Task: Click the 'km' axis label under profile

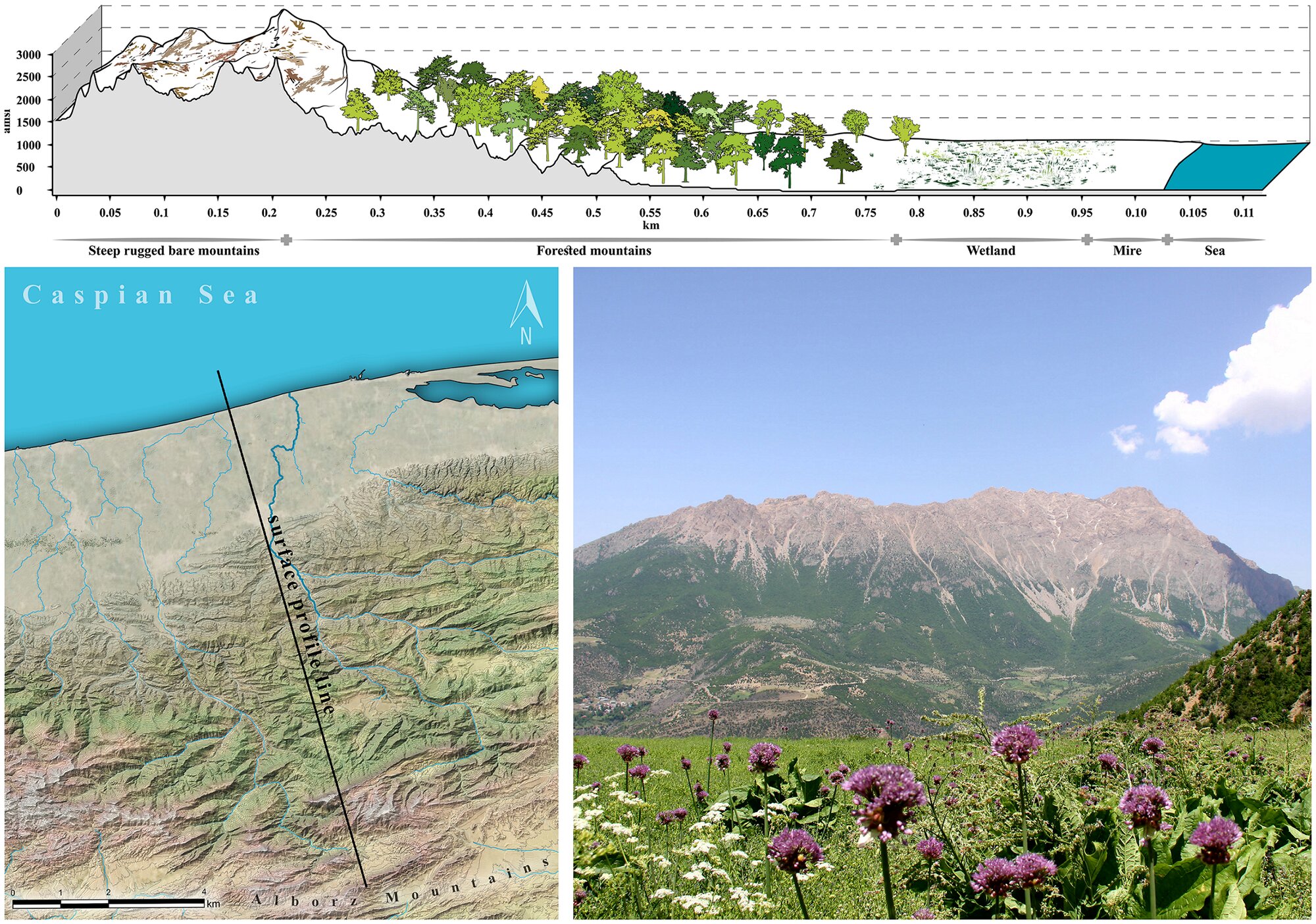Action: click(651, 226)
